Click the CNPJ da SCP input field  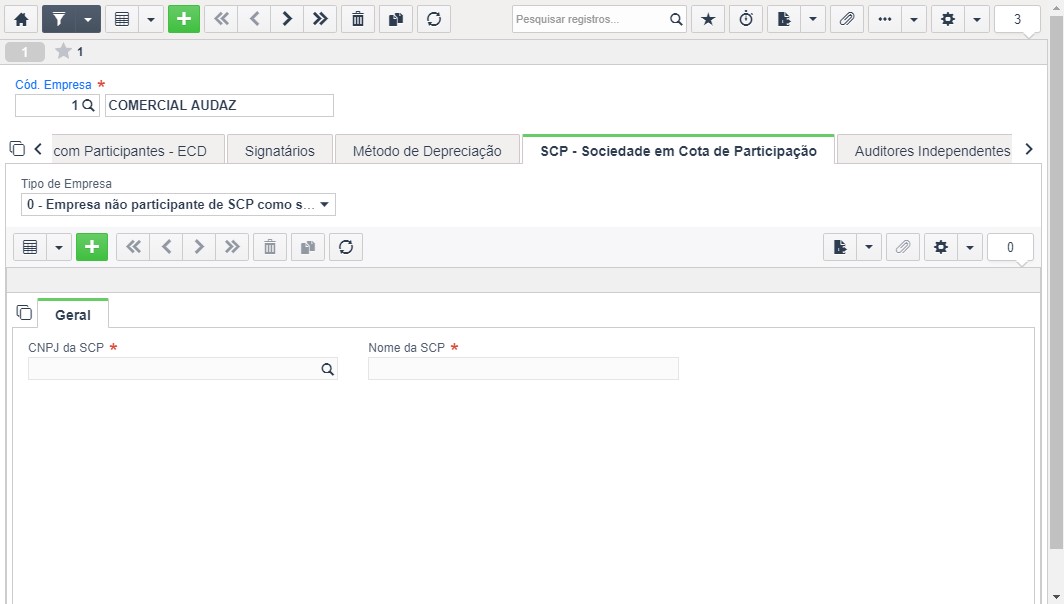pos(183,369)
